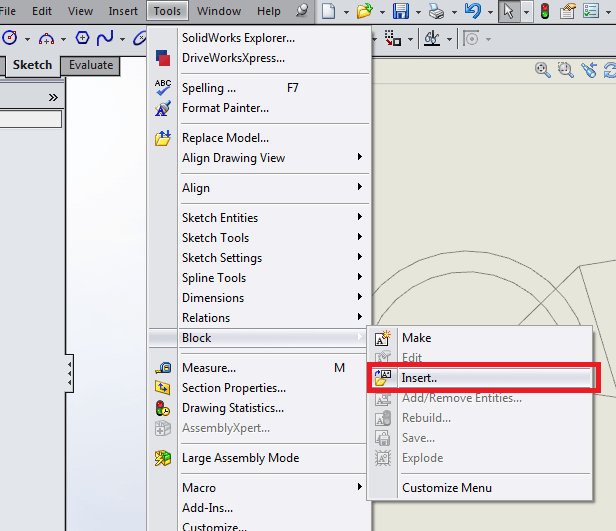
Task: Expand the Circle tool dropdown arrow
Action: click(27, 39)
